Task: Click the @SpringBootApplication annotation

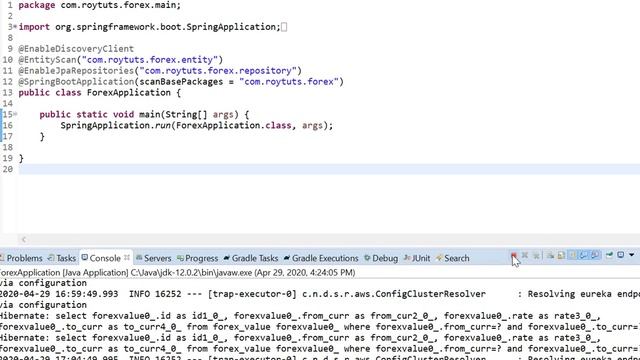Action: point(76,82)
